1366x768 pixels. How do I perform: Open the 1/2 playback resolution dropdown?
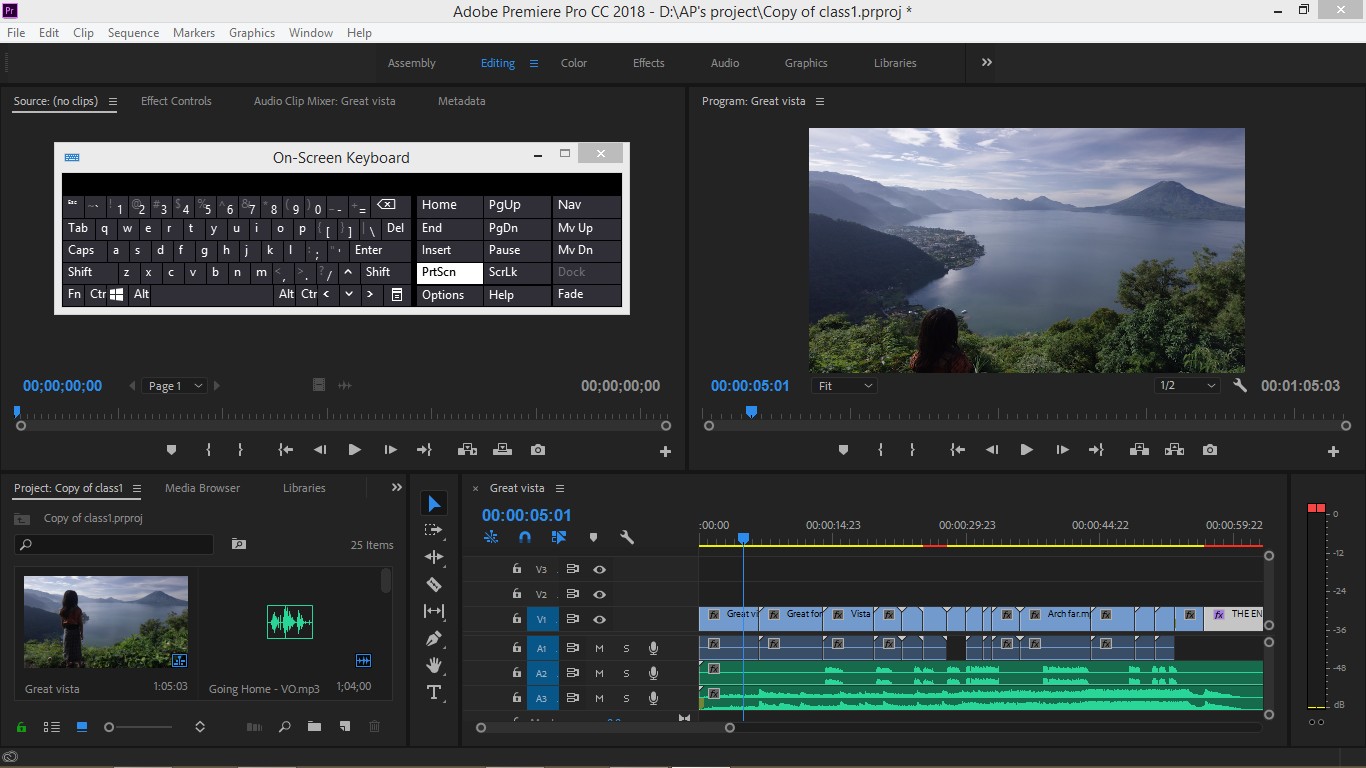(1188, 386)
